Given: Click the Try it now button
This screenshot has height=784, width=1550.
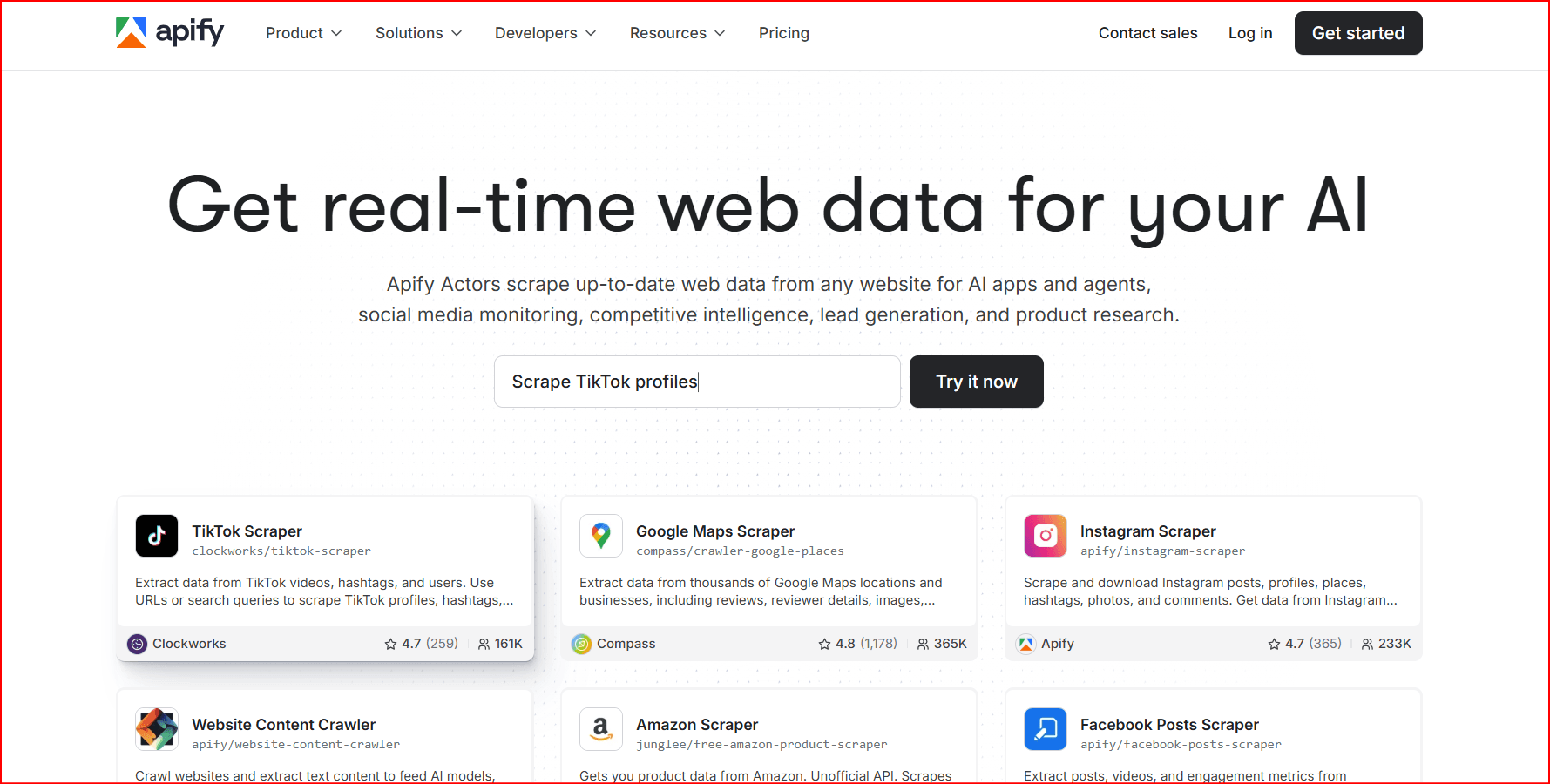Looking at the screenshot, I should pyautogui.click(x=976, y=382).
